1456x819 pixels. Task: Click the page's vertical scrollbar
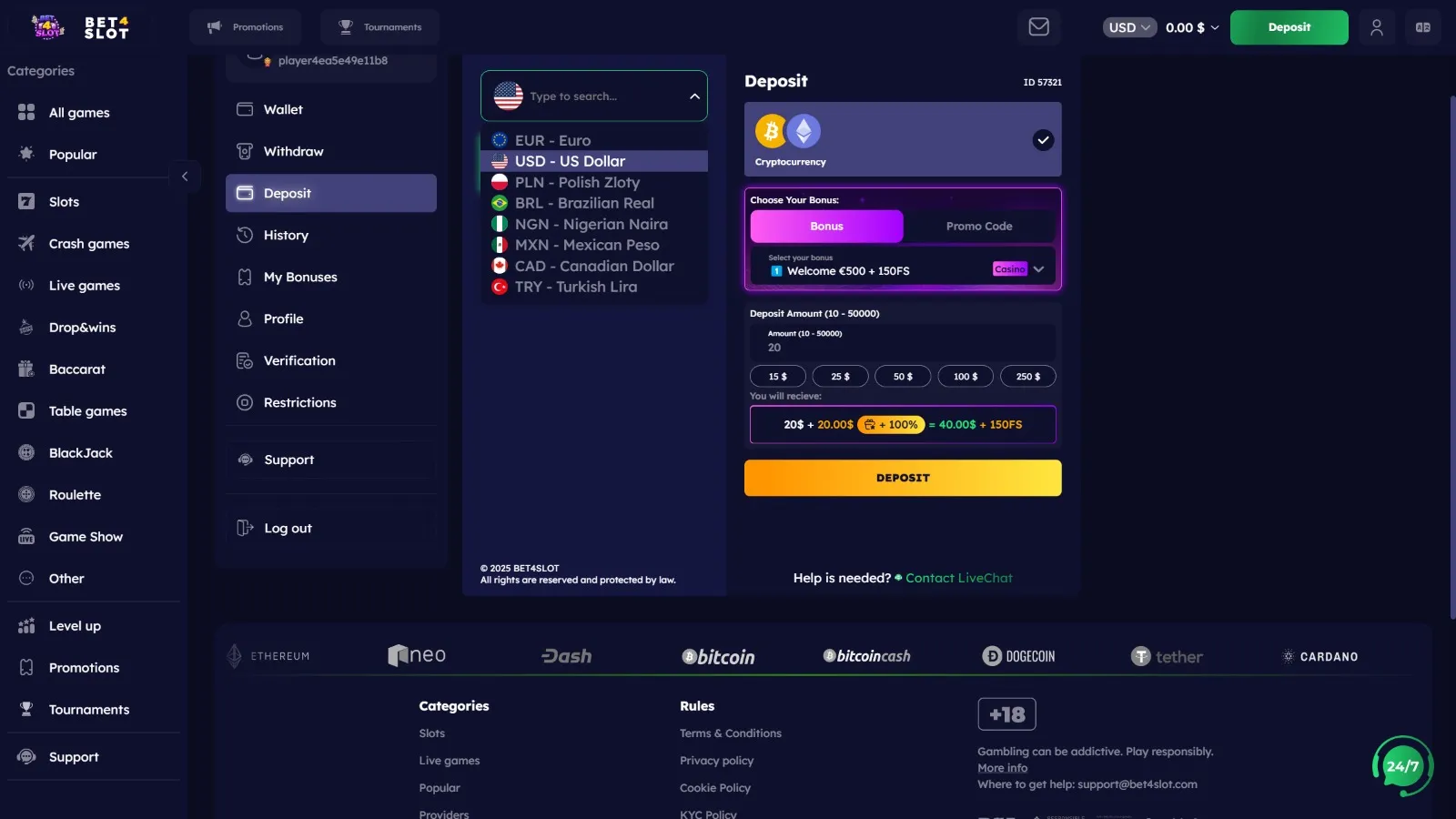1451,355
